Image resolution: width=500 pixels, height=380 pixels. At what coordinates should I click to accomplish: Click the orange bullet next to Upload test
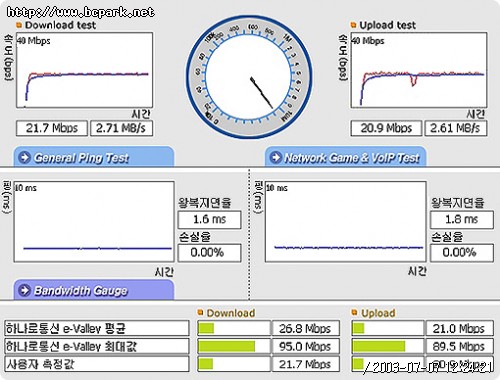[354, 25]
